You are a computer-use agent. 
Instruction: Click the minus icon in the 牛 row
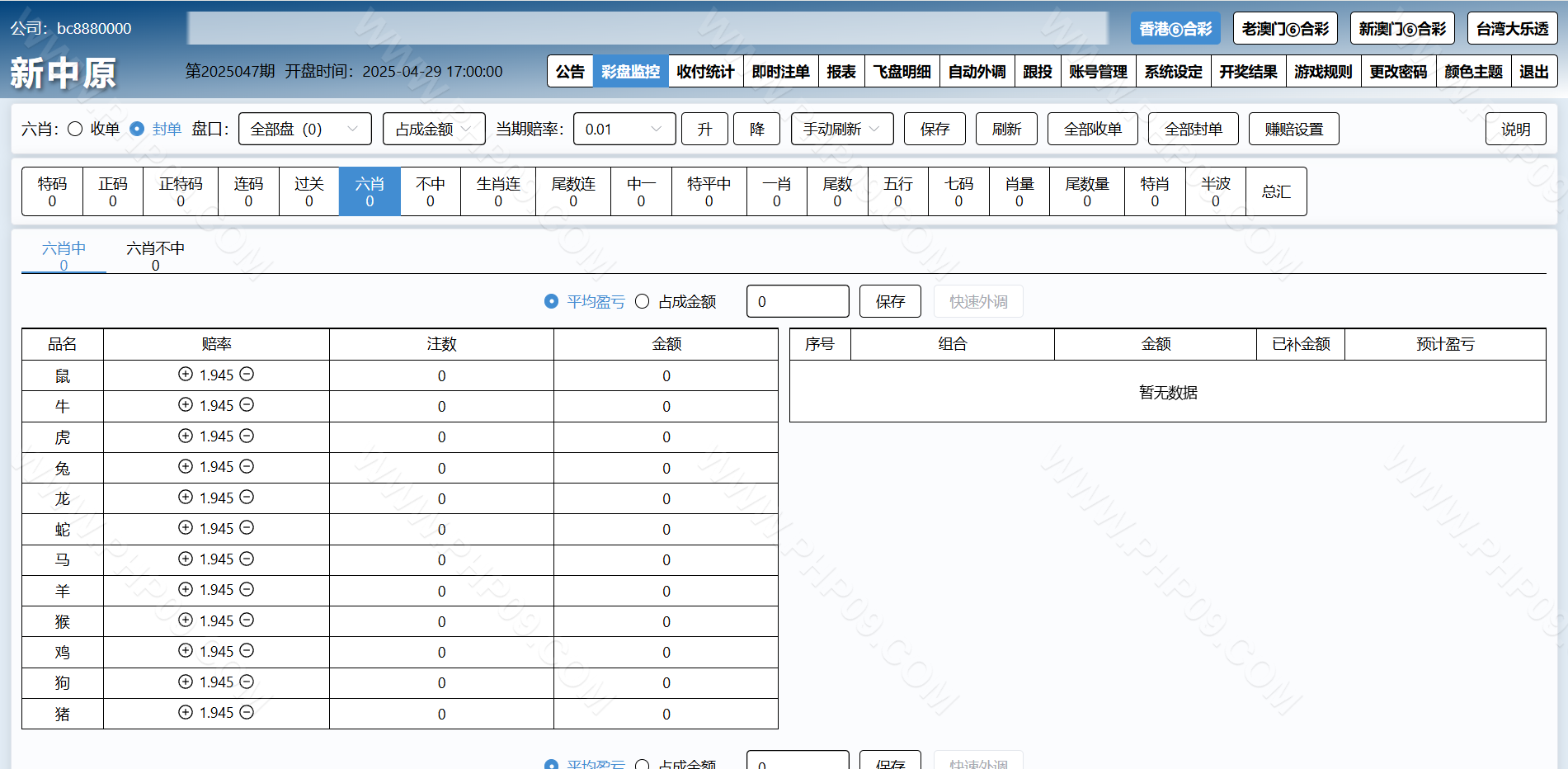tap(247, 404)
